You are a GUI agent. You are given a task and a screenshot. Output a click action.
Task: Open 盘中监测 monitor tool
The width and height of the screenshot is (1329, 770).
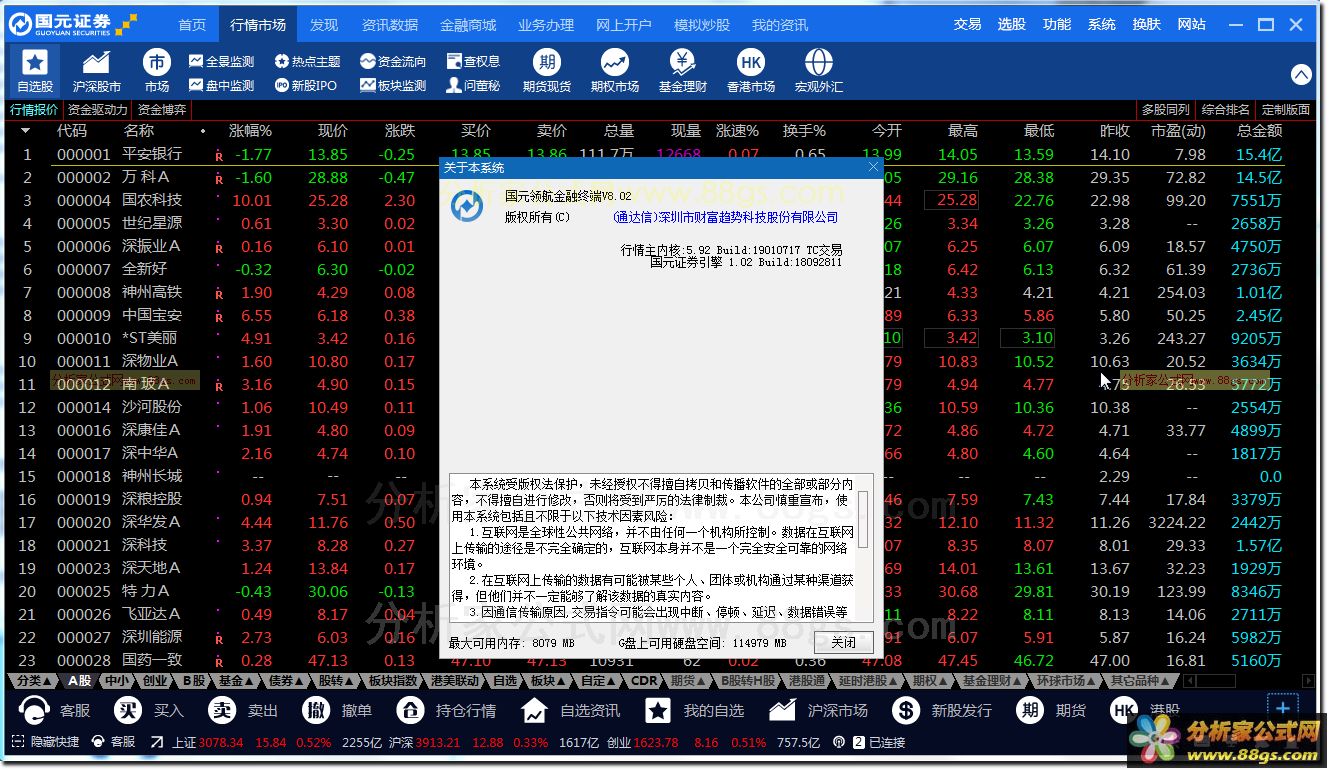(x=222, y=86)
